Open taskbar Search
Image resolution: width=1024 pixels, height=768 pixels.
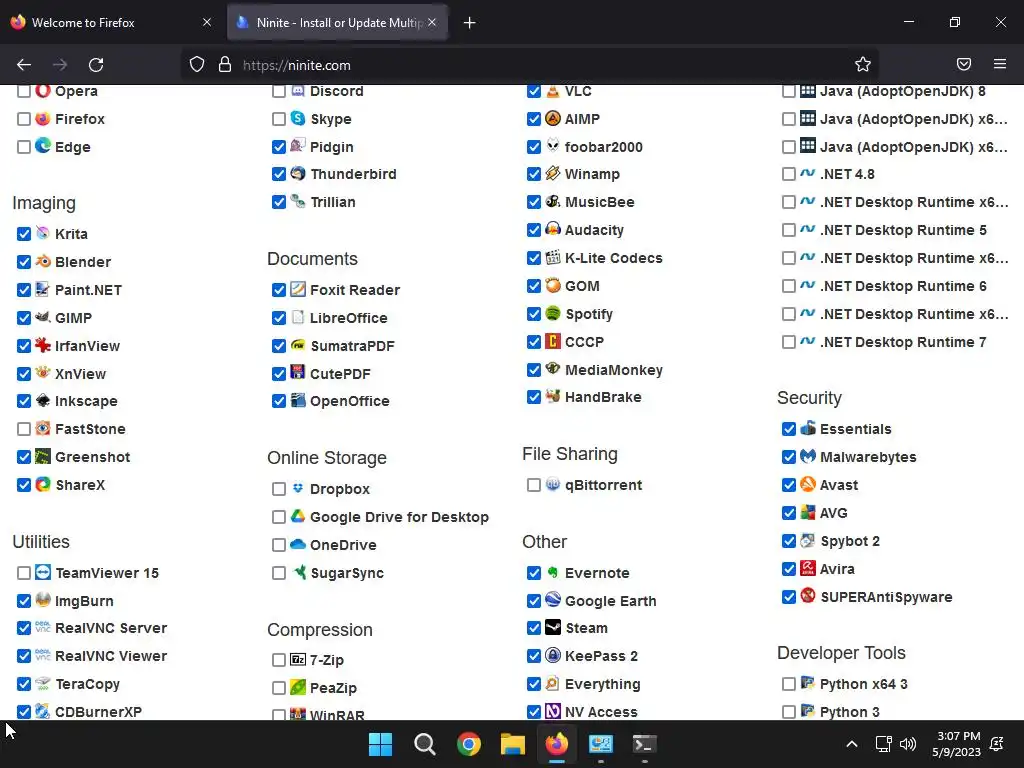point(424,744)
